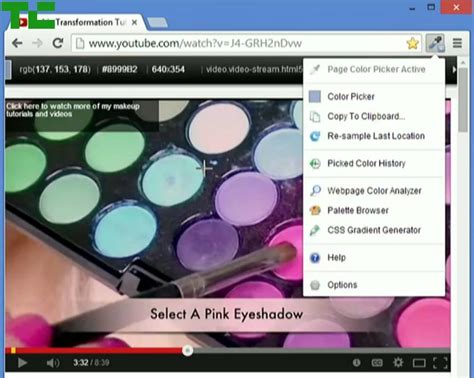Click the rgb(137, 153, 178) value in color bar
Image resolution: width=474 pixels, height=378 pixels.
point(55,69)
